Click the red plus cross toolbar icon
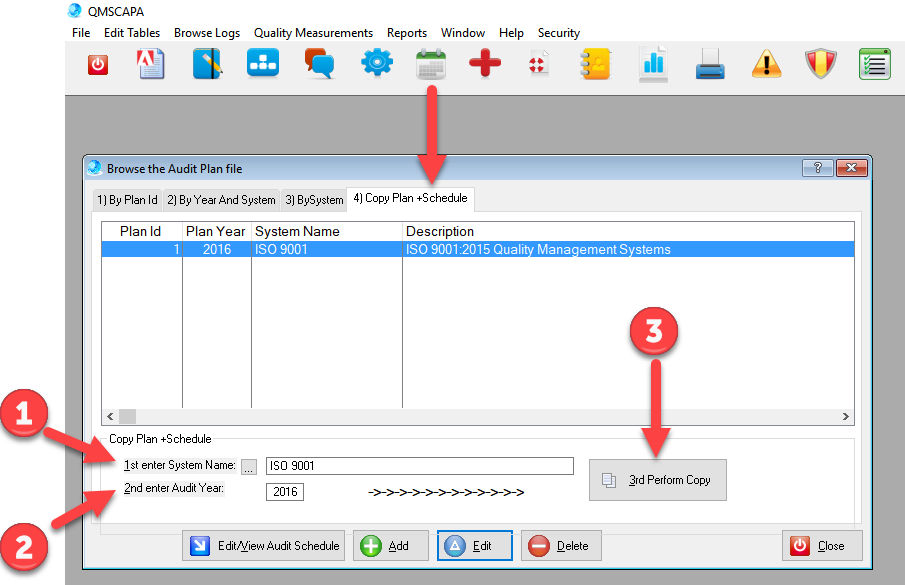 485,65
